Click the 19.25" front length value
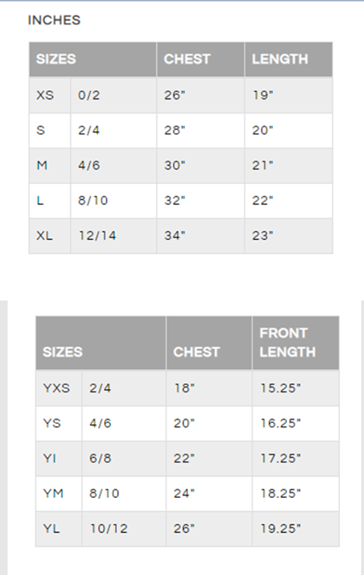The width and height of the screenshot is (364, 575). [280, 529]
